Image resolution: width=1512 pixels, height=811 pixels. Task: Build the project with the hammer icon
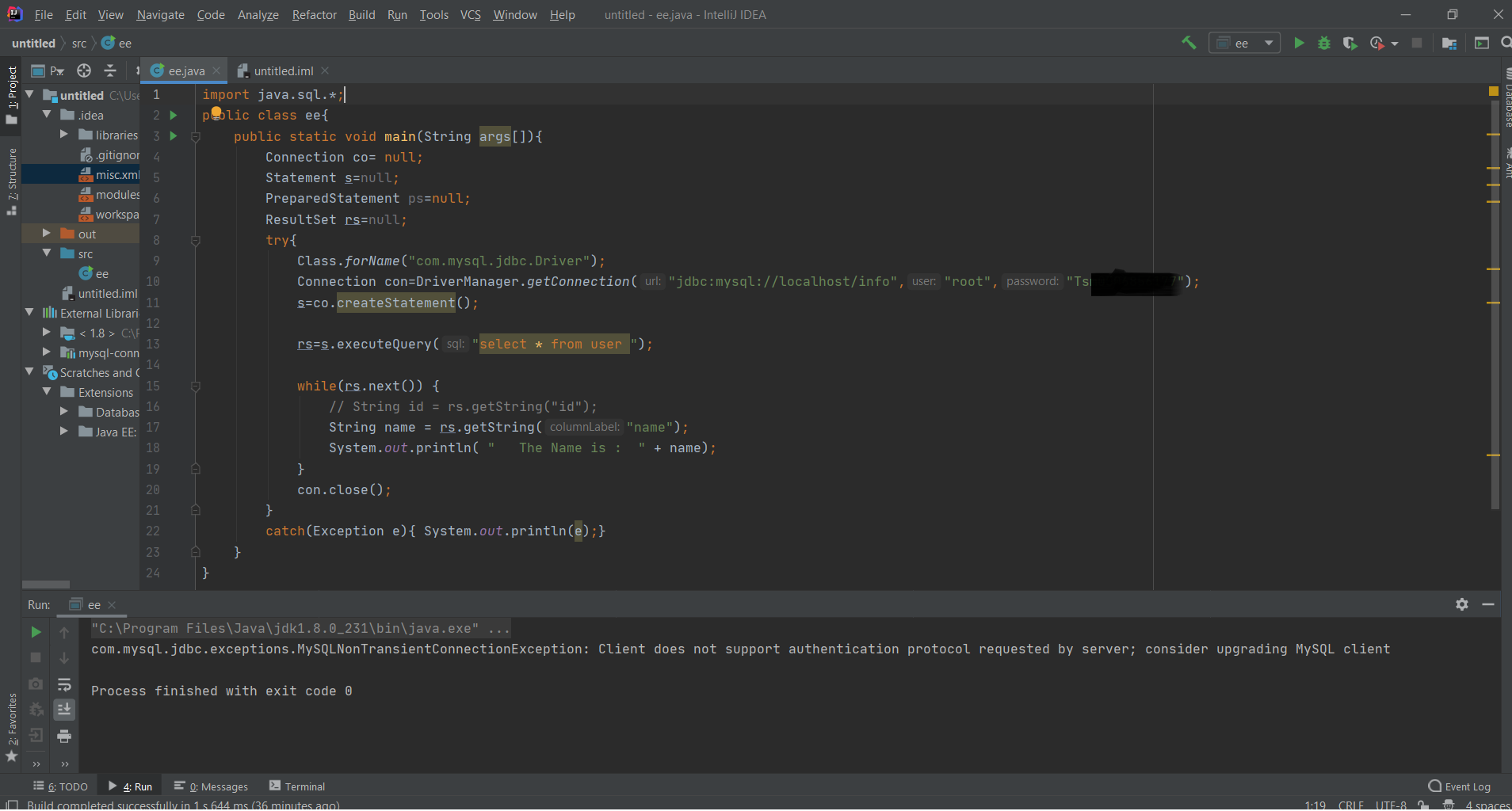pyautogui.click(x=1189, y=43)
